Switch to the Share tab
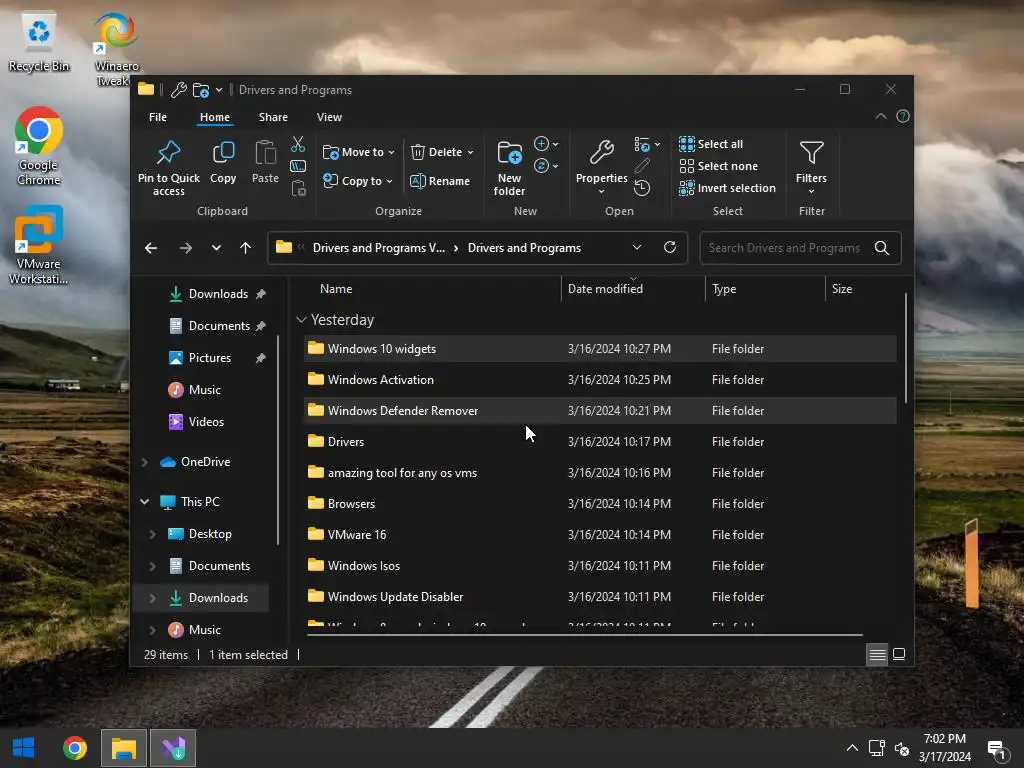The image size is (1024, 768). 273,117
